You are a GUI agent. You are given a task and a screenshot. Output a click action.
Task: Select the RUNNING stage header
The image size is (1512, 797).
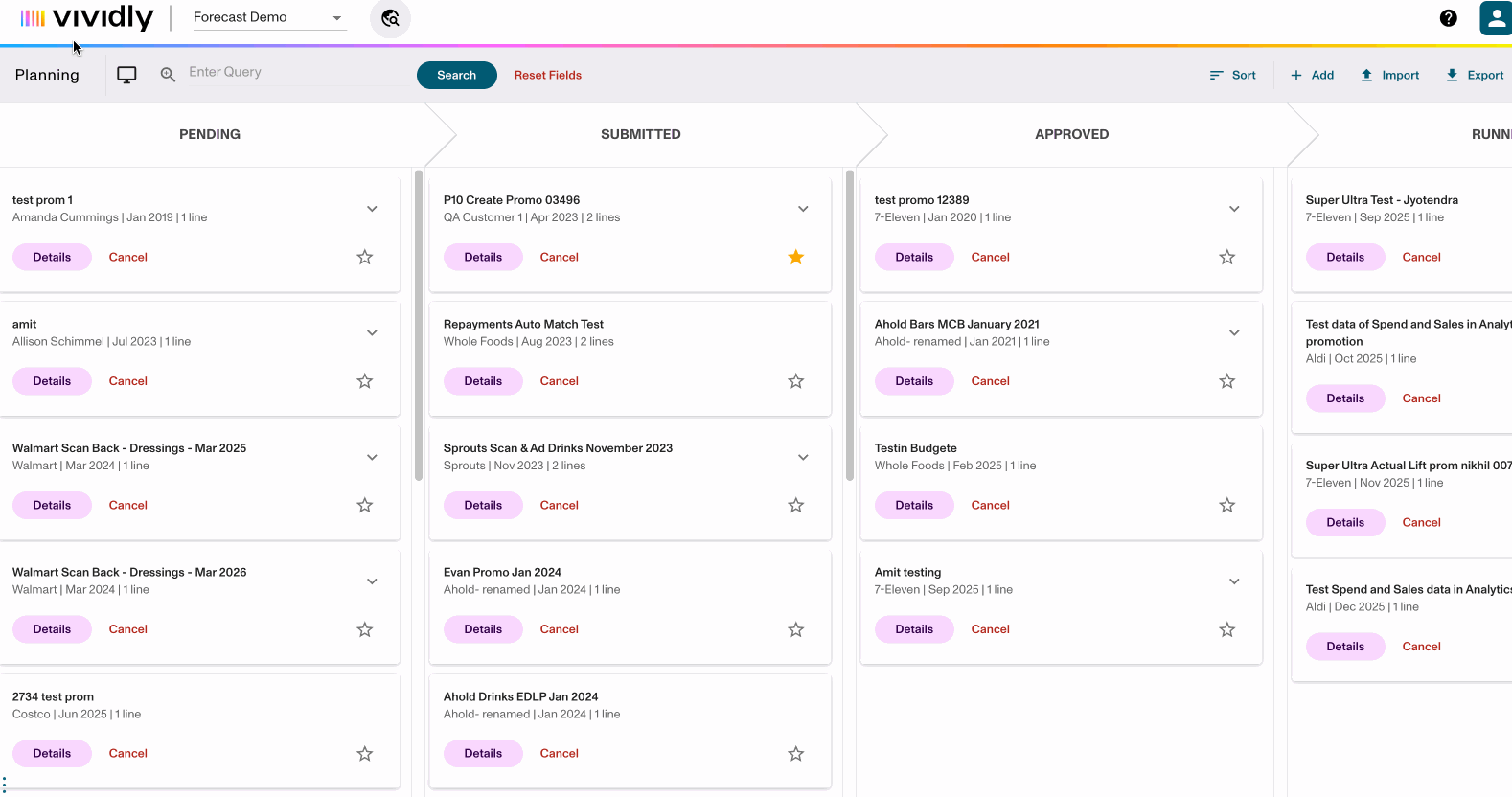[x=1492, y=134]
